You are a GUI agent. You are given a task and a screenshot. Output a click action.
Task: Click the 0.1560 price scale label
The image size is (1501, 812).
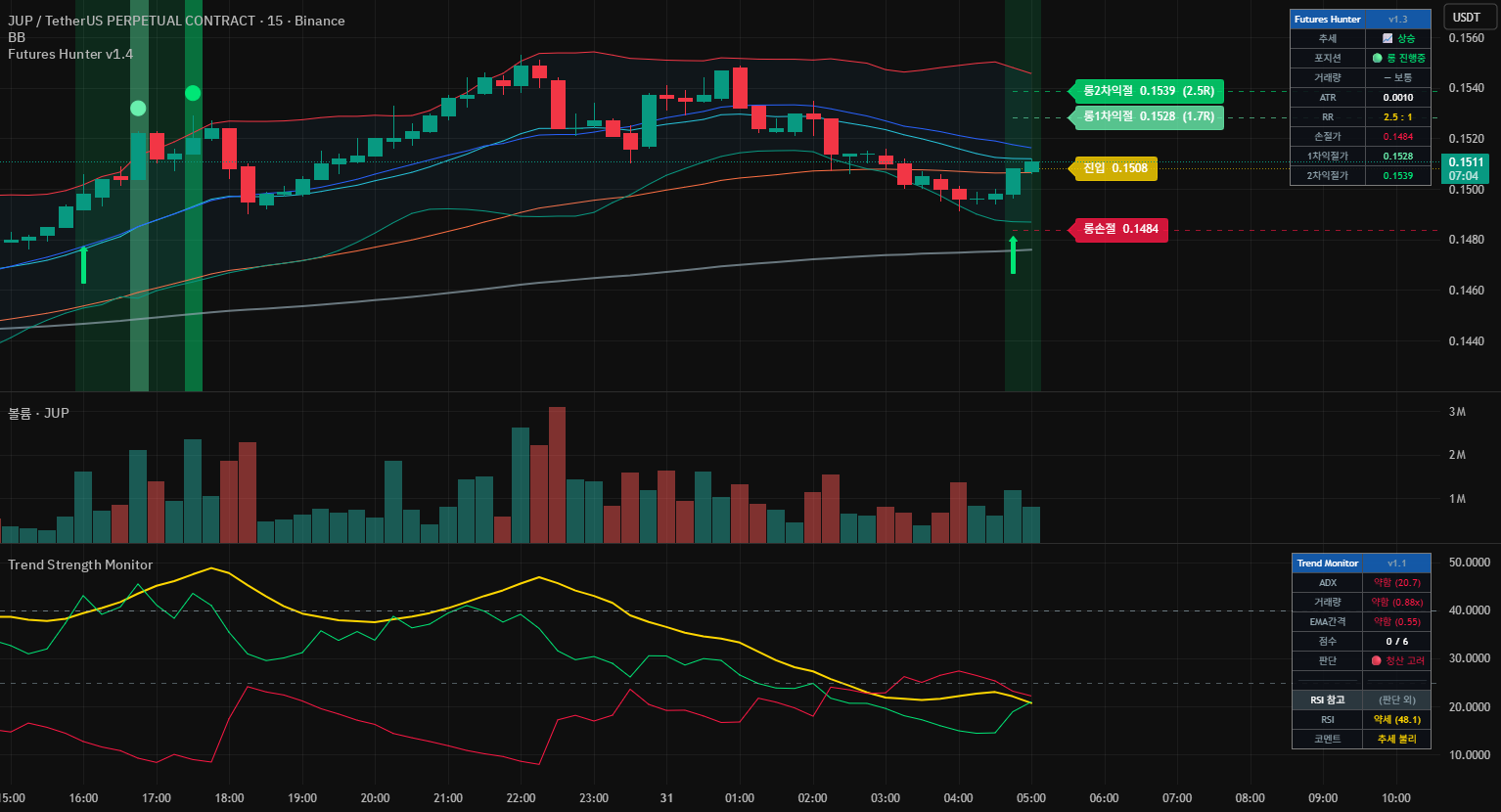point(1466,38)
